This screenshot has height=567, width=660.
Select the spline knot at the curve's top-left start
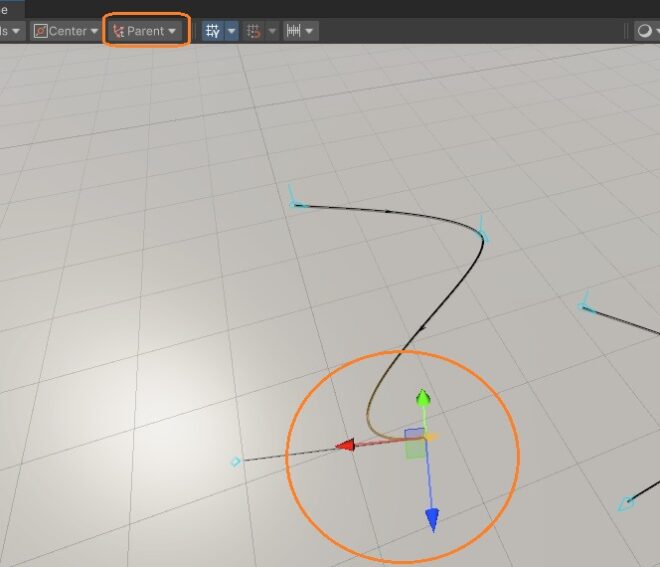click(294, 204)
